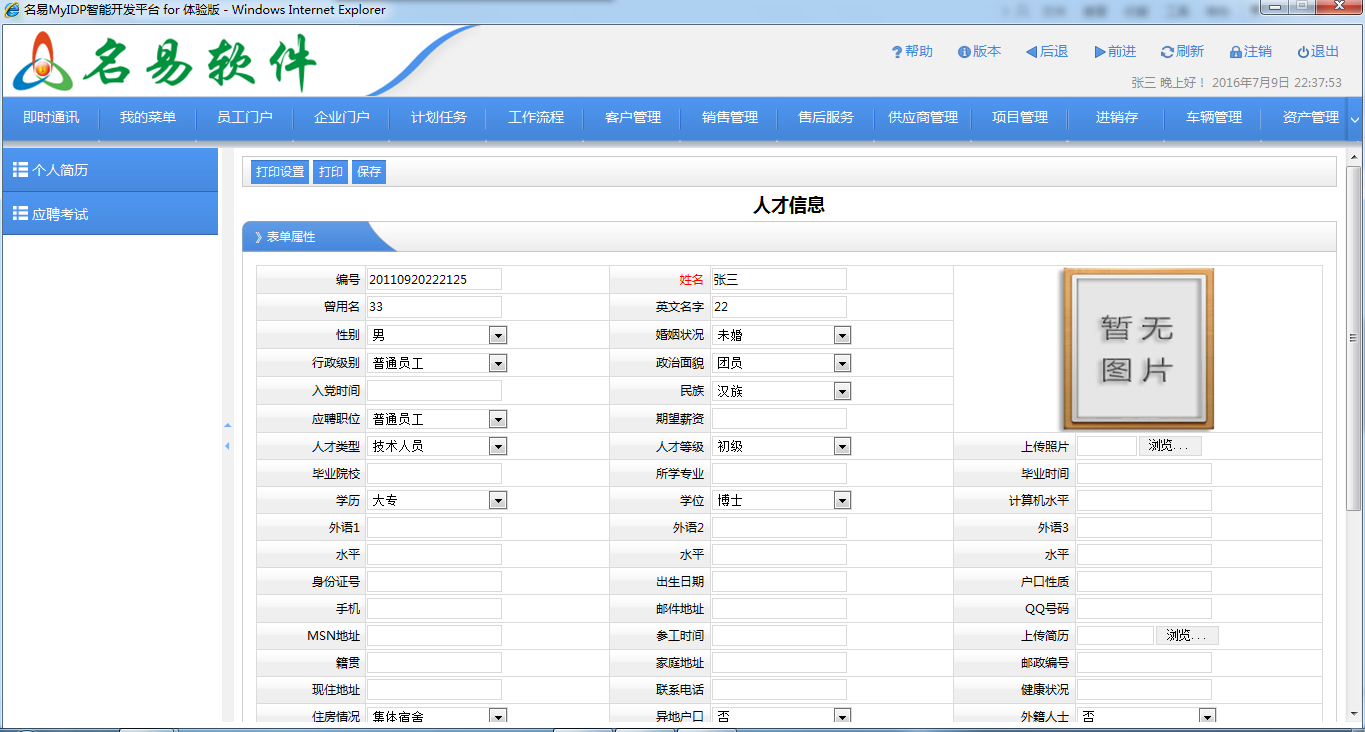Open the 婚姻状况 dropdown

[842, 335]
